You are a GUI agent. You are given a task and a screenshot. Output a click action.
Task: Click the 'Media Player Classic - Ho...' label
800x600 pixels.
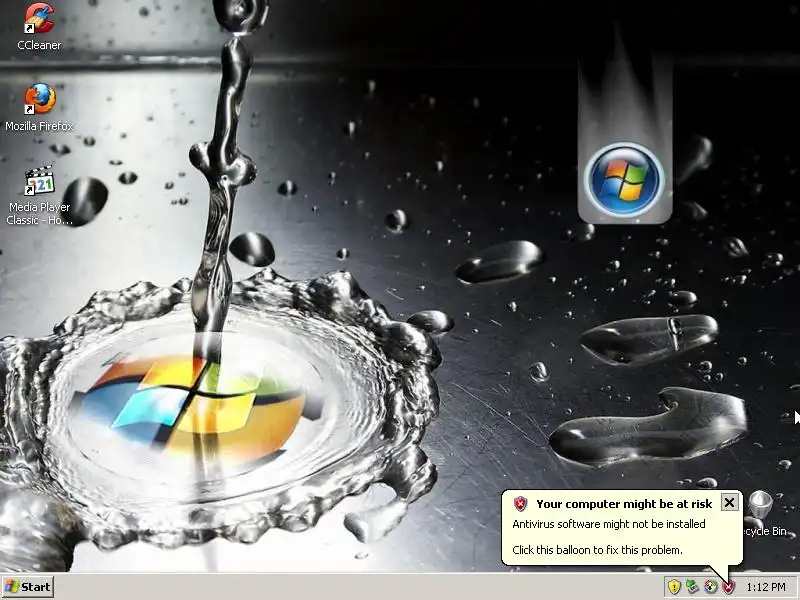39,213
